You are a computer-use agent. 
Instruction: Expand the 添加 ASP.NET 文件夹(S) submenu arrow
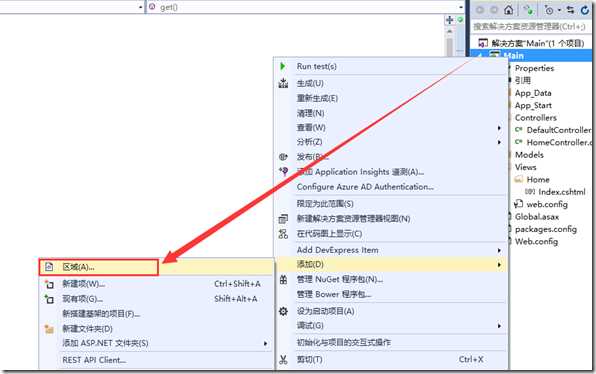coord(266,344)
